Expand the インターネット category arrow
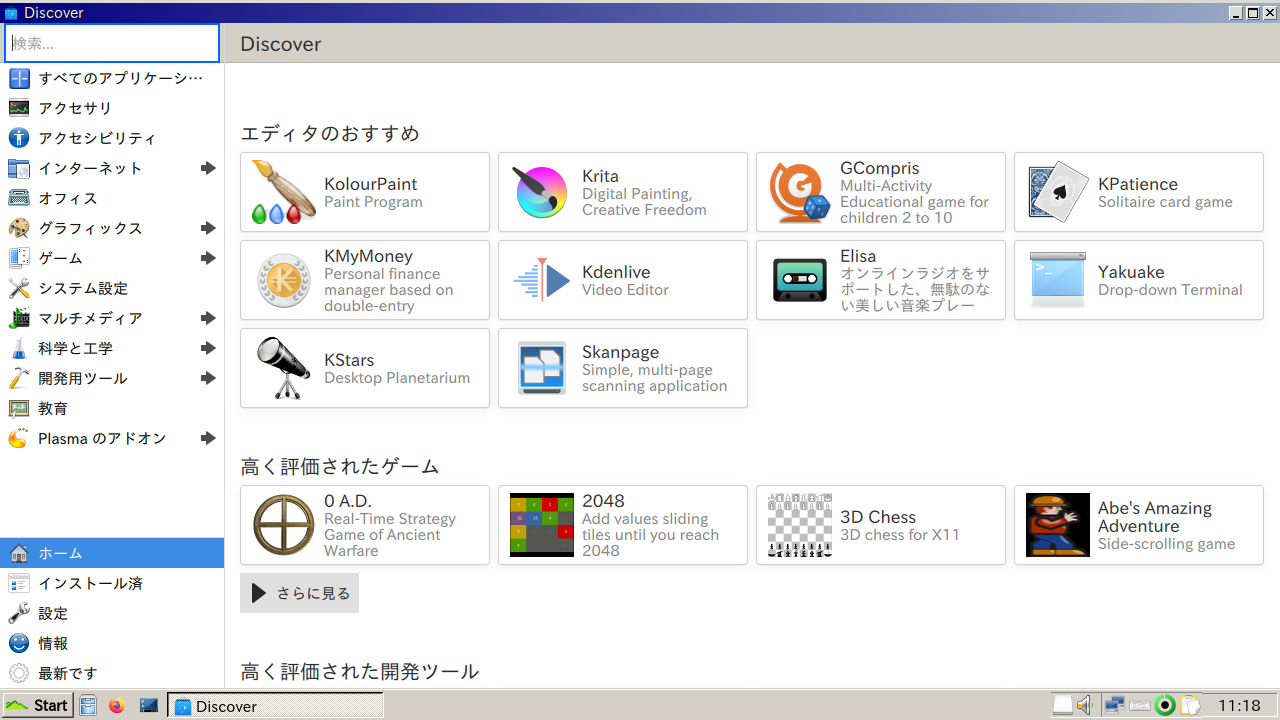This screenshot has height=720, width=1280. (208, 168)
